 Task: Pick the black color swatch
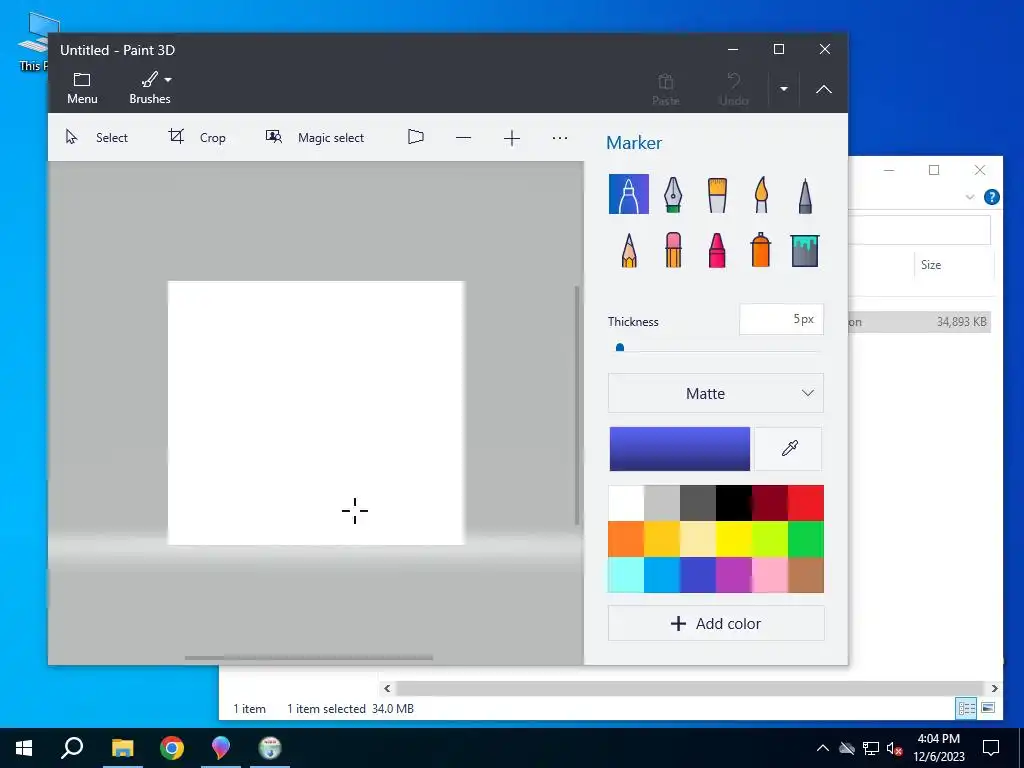pos(733,503)
